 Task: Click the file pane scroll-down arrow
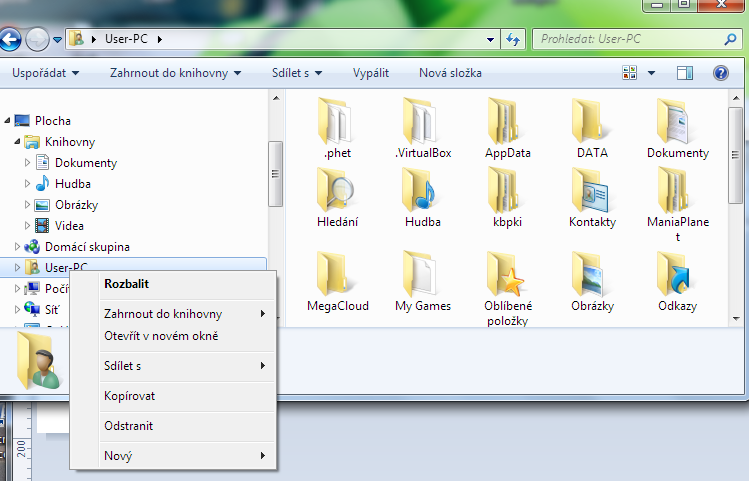pos(736,319)
